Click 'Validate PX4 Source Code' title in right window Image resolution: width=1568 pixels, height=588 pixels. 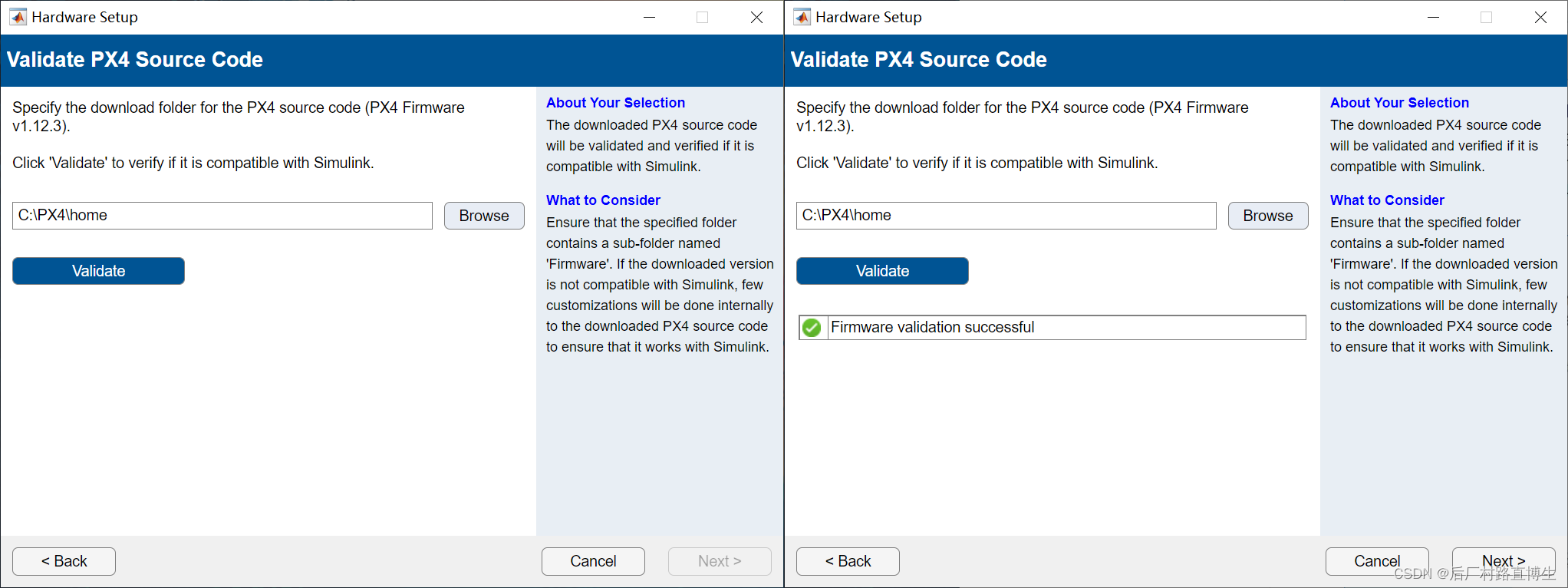919,59
